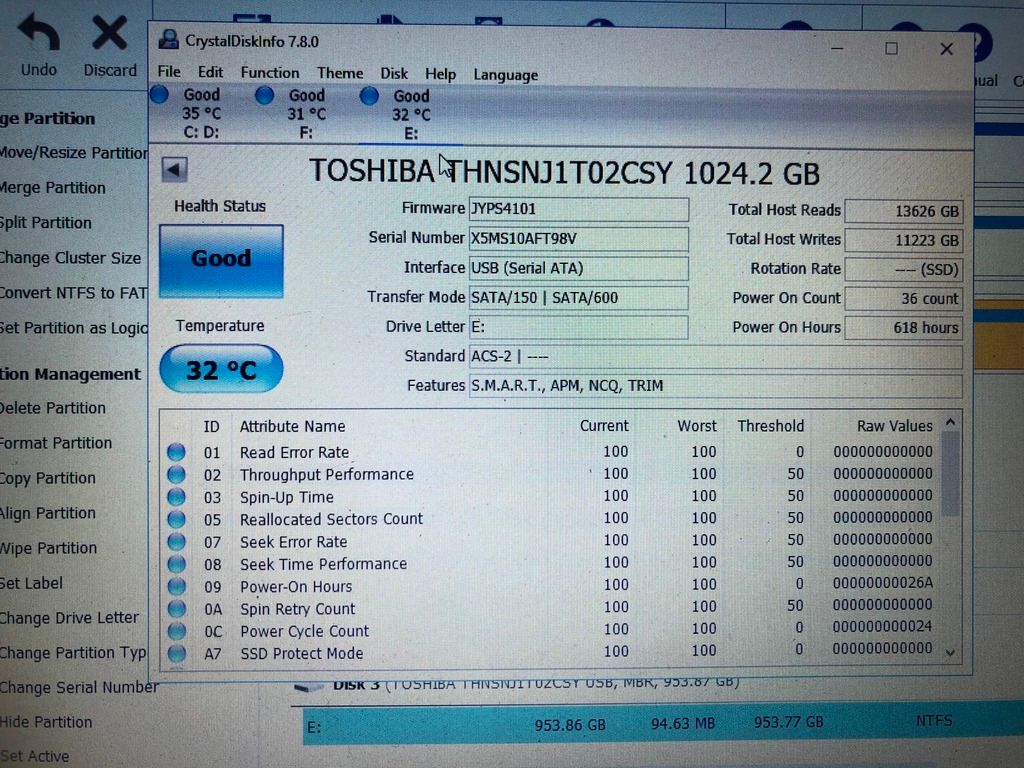Click status dot for Seek Error Rate

(176, 541)
